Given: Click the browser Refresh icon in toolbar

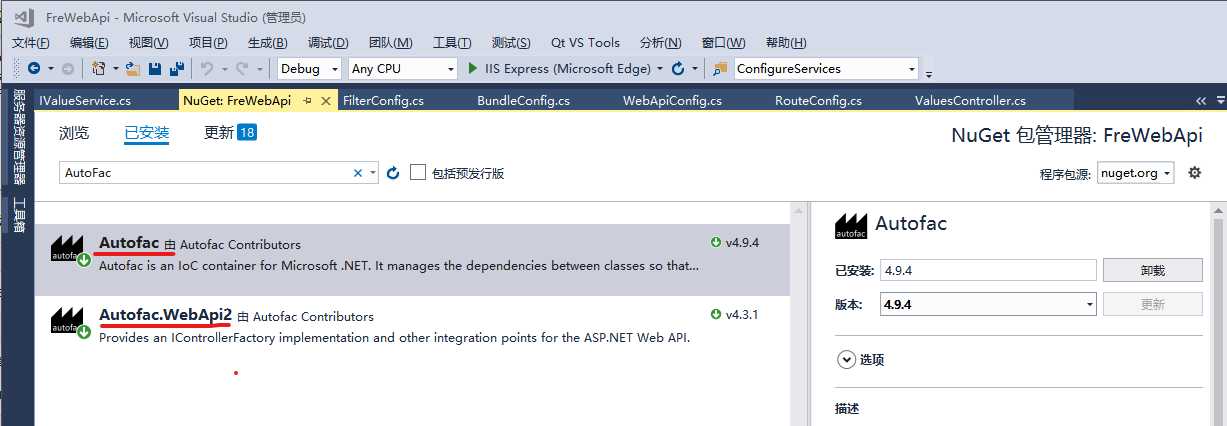Looking at the screenshot, I should pyautogui.click(x=679, y=69).
